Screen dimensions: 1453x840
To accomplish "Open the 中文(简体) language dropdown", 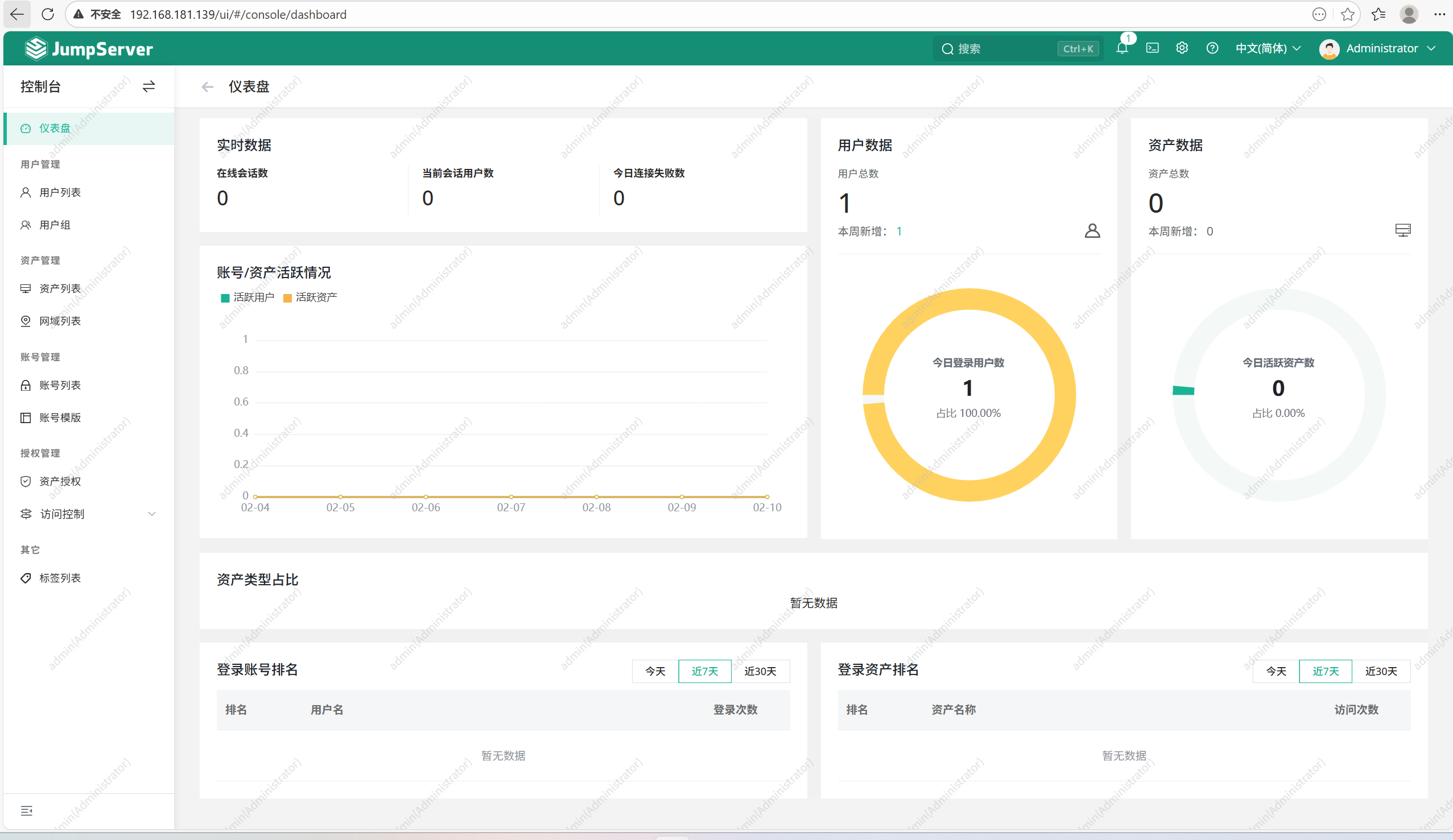I will [x=1268, y=48].
